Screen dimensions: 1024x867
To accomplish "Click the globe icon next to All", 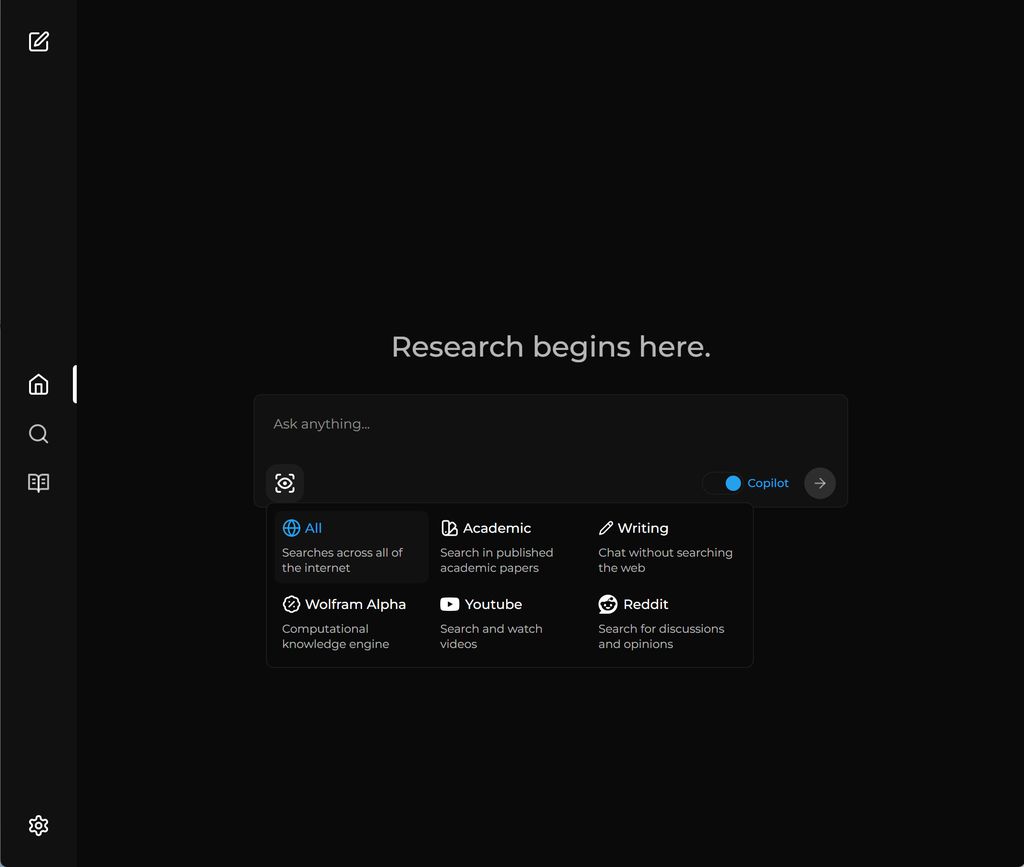I will click(x=291, y=528).
